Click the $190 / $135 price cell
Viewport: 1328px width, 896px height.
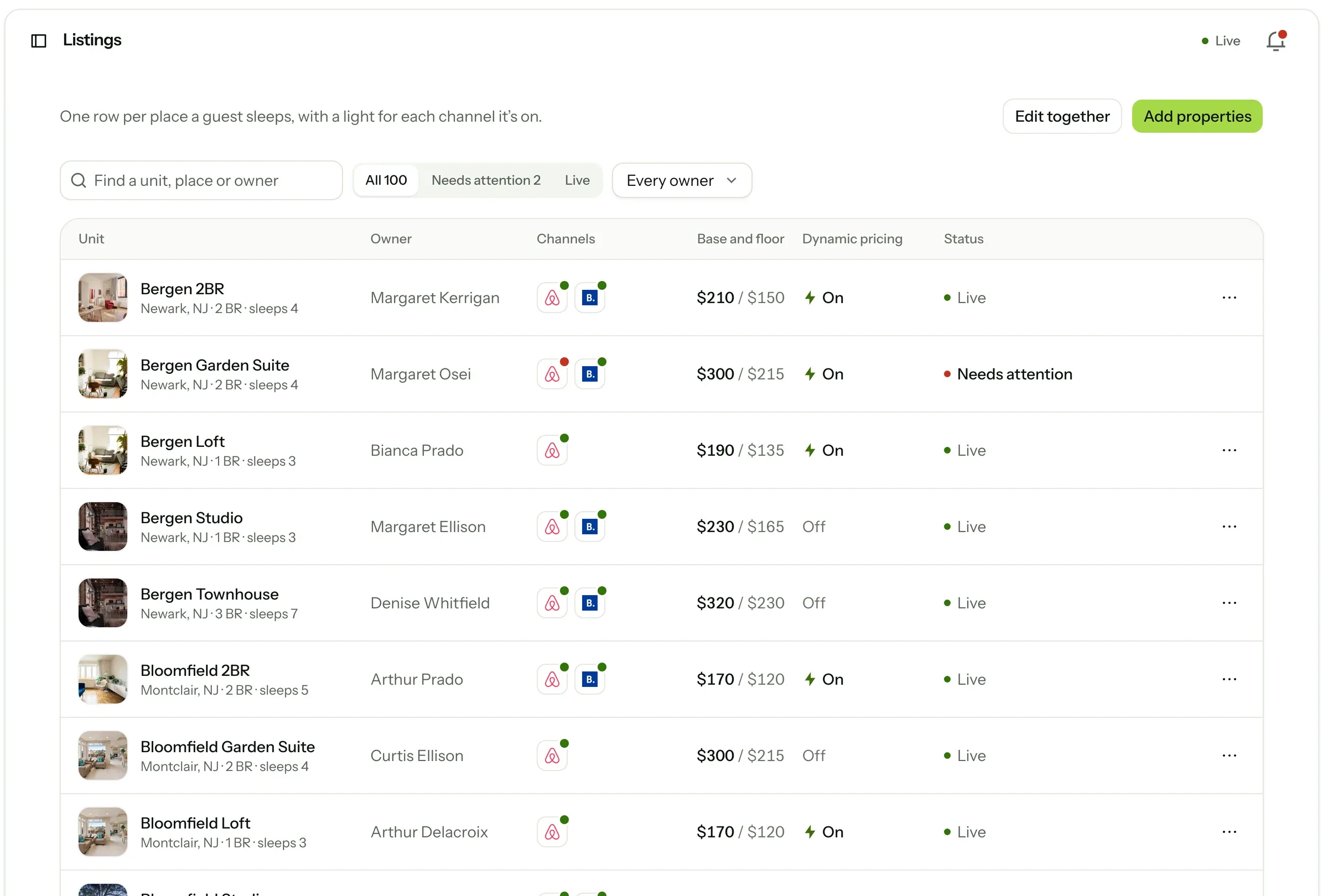point(740,451)
